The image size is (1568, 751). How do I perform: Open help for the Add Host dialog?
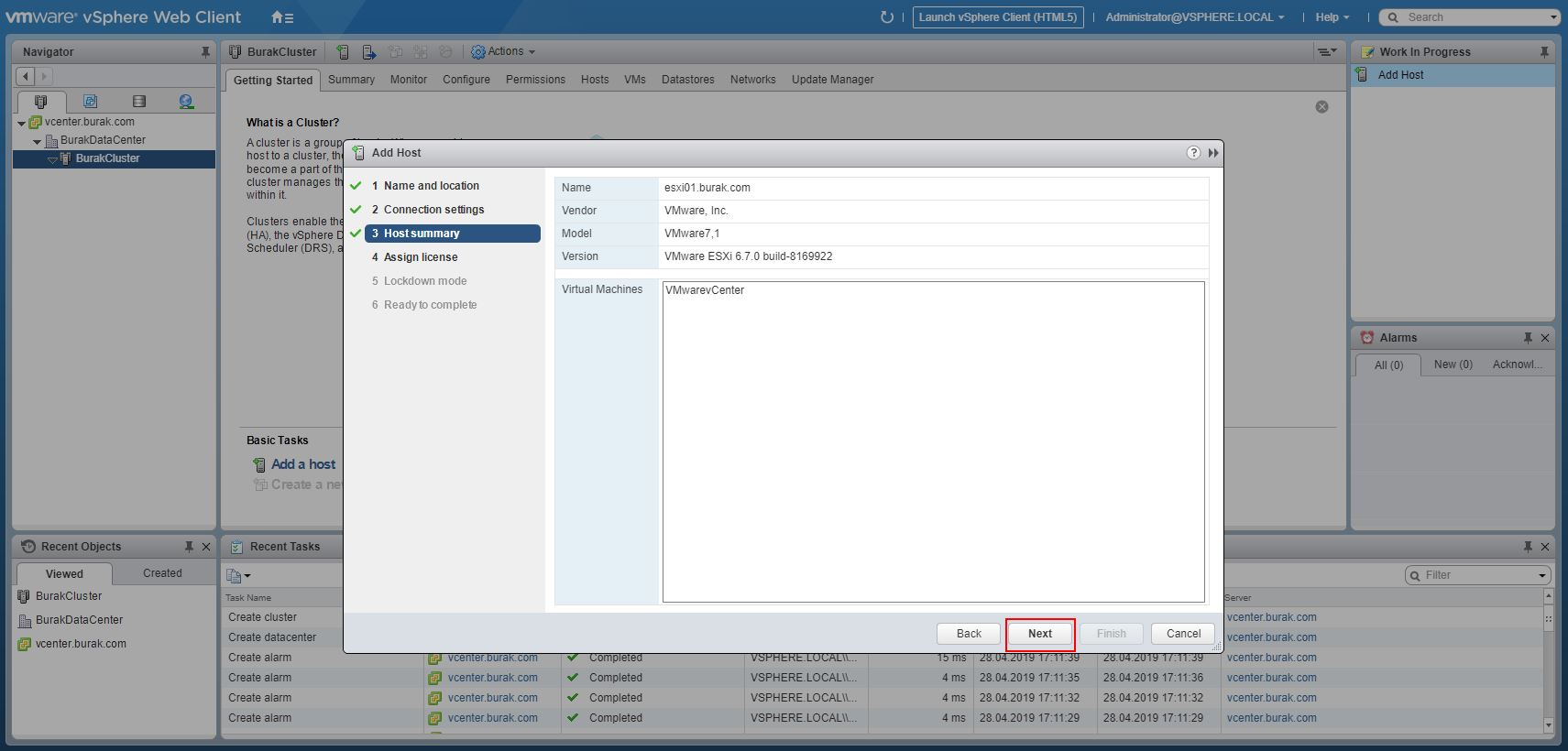(x=1193, y=153)
